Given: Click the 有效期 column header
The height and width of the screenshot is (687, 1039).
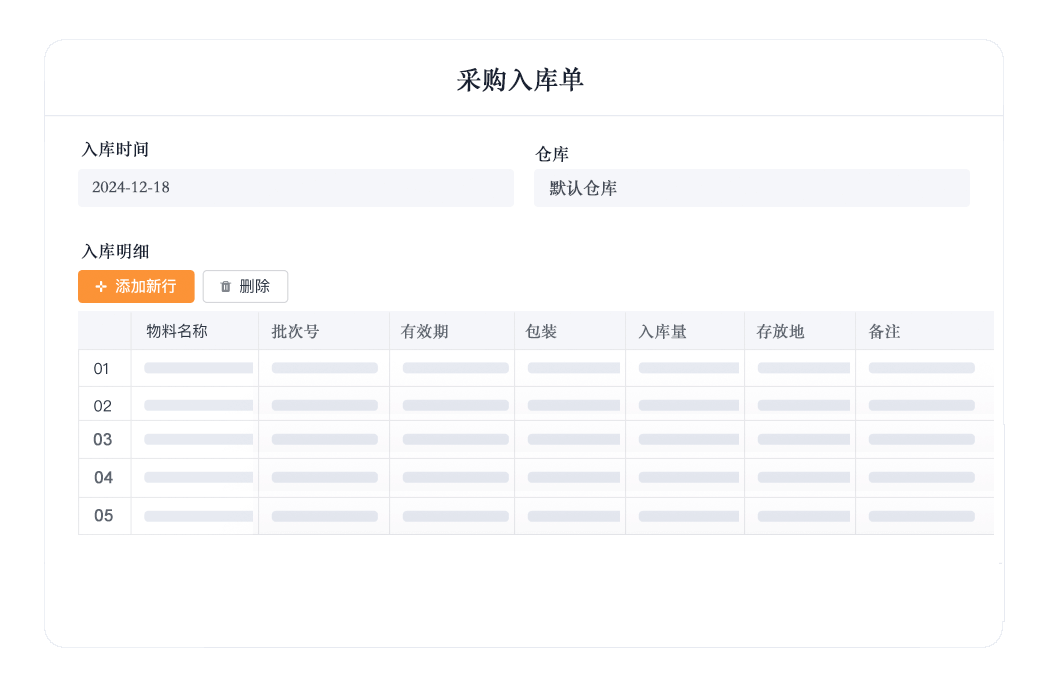Looking at the screenshot, I should pos(424,331).
